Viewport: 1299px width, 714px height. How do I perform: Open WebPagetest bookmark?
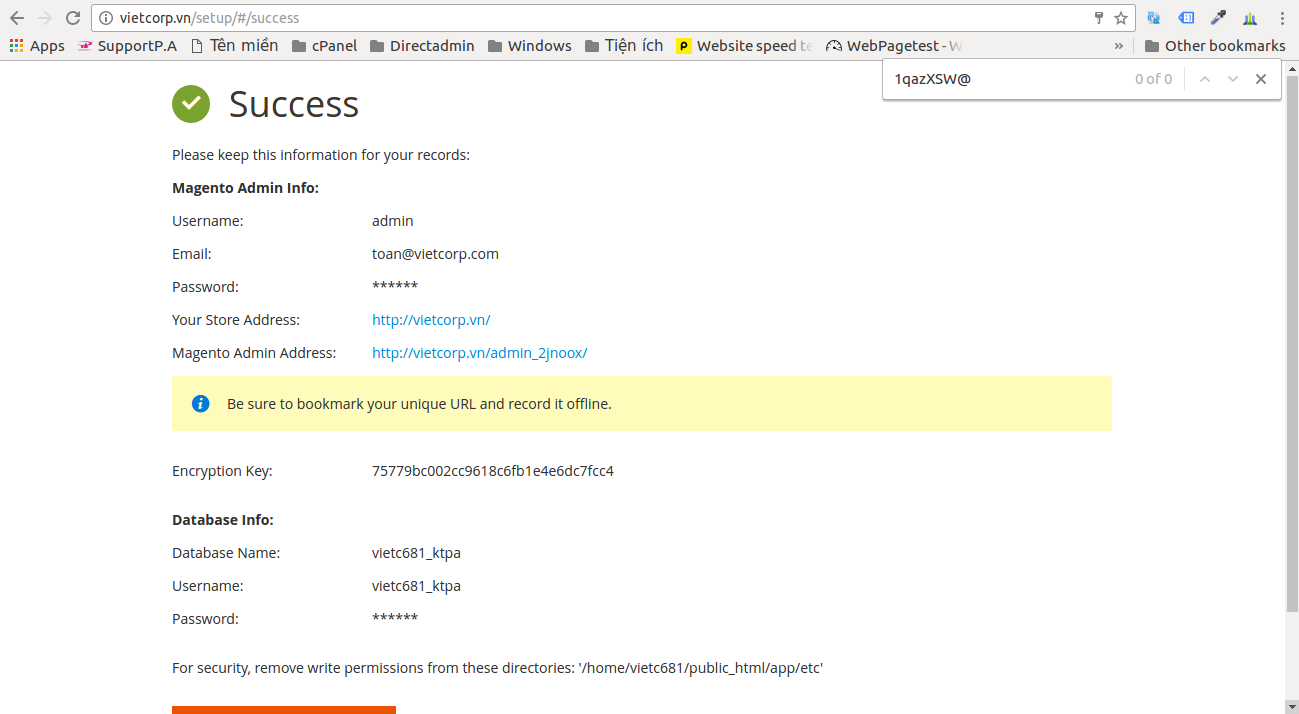point(894,46)
